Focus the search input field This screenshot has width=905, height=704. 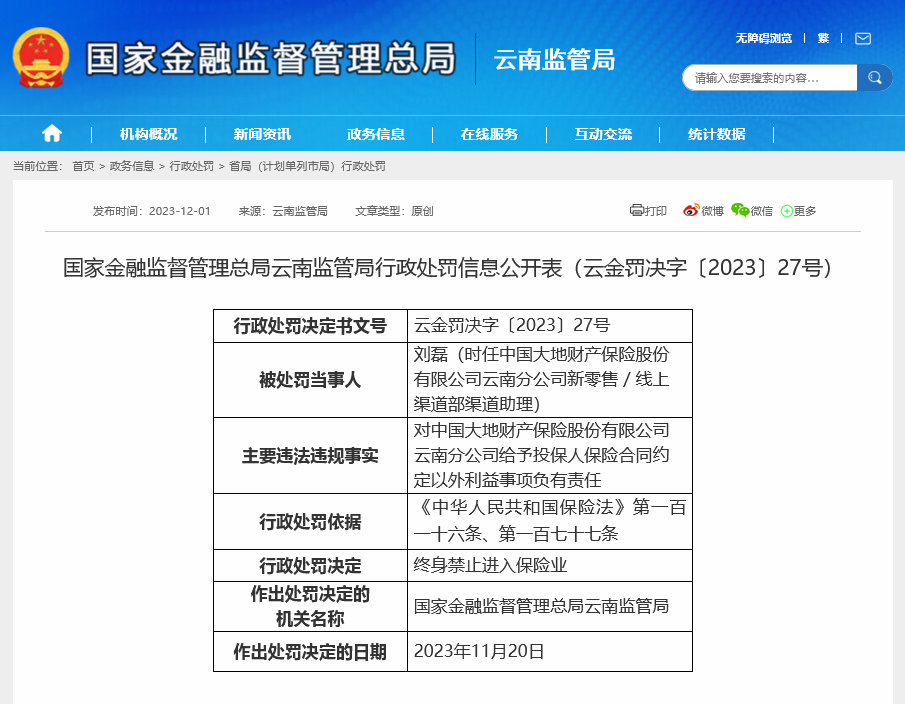768,78
